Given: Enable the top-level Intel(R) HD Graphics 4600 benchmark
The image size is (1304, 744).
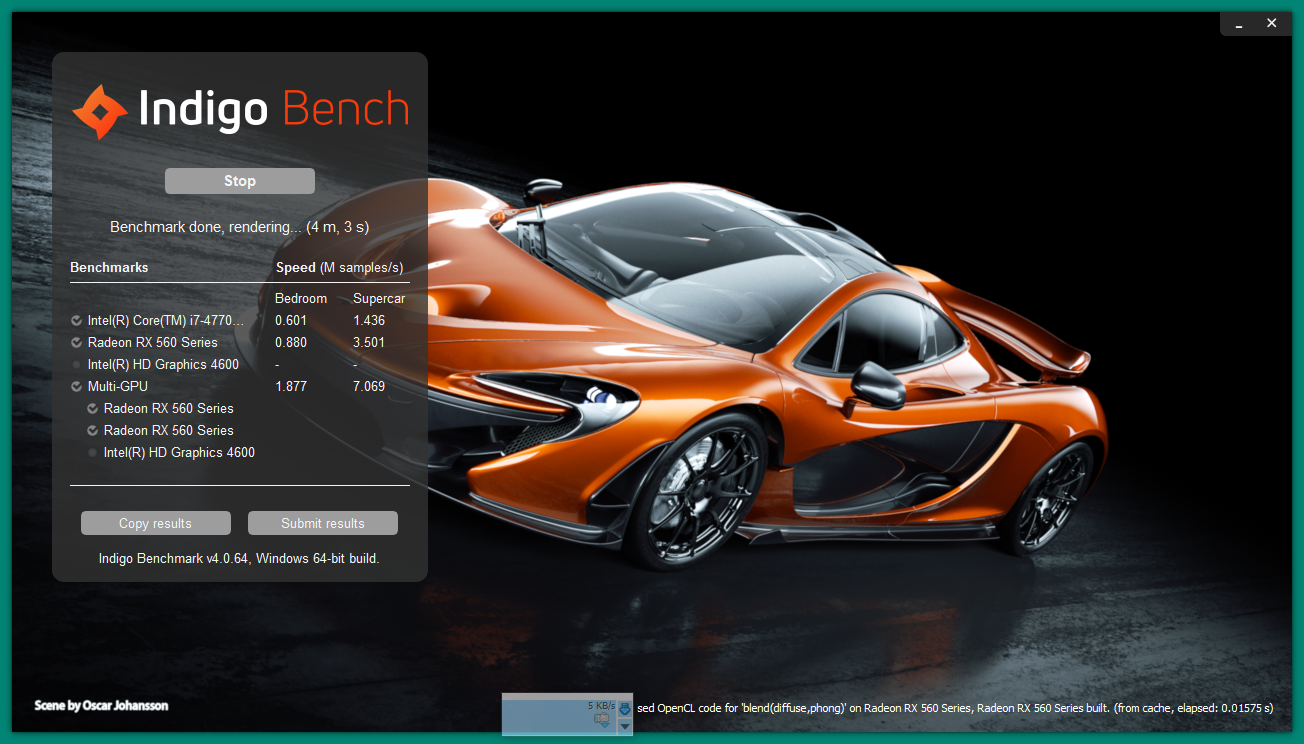Looking at the screenshot, I should coord(77,365).
